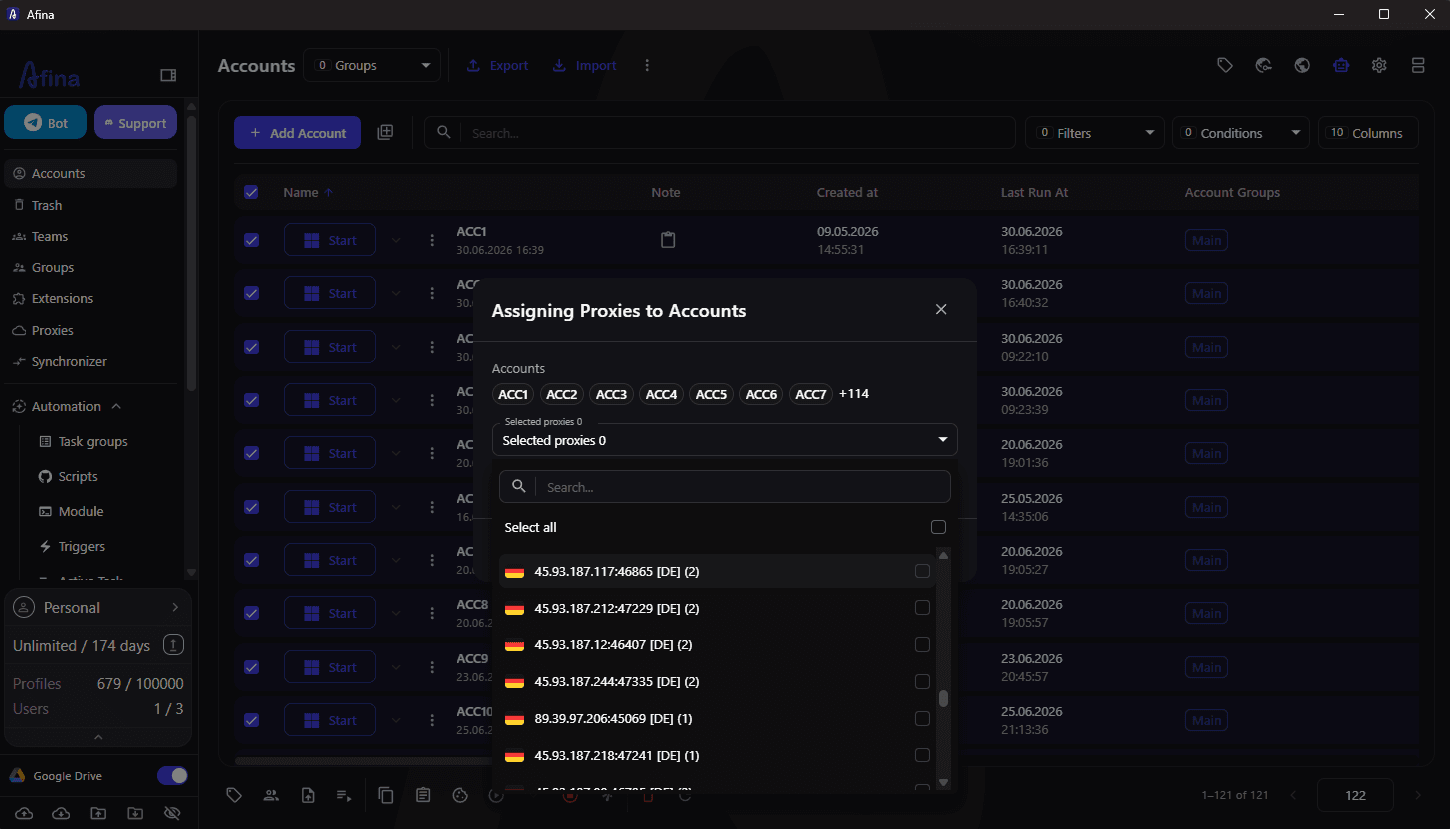Click the proxy list scroll-down arrow
The image size is (1450, 829).
[x=943, y=782]
